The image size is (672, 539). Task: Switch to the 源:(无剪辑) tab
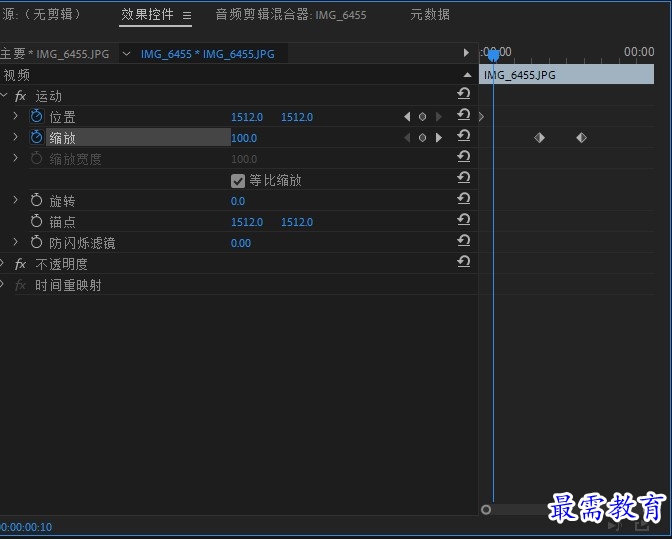click(x=41, y=15)
